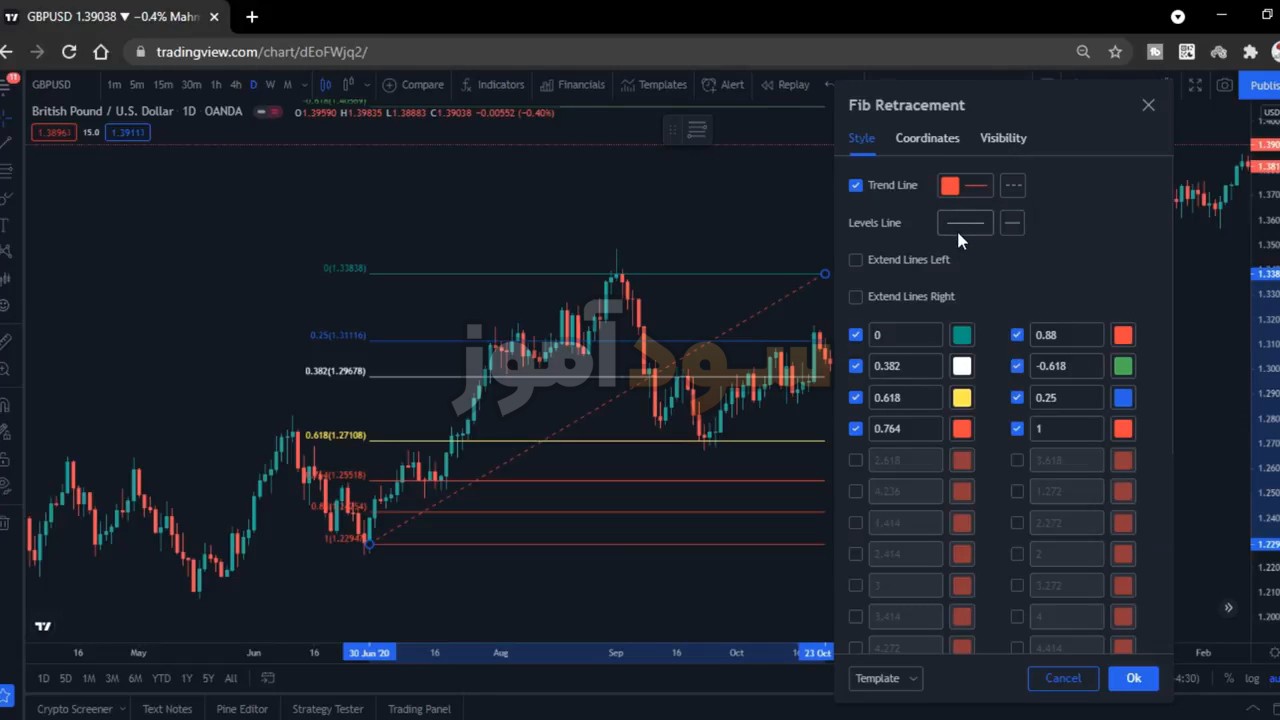
Task: Open Levels Line thickness dropdown
Action: tap(965, 223)
